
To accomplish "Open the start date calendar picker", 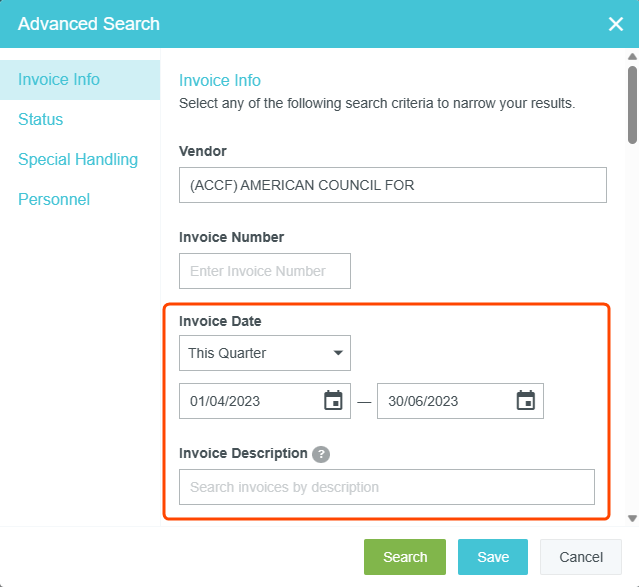I will pyautogui.click(x=334, y=401).
